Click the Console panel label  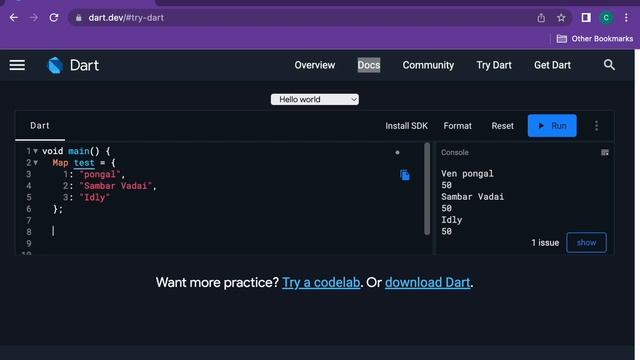pyautogui.click(x=454, y=153)
